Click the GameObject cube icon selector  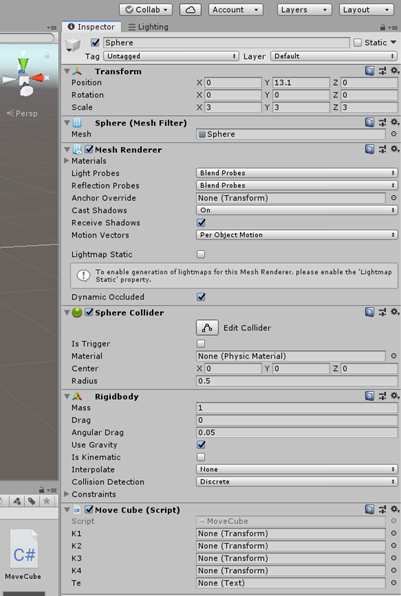(73, 45)
